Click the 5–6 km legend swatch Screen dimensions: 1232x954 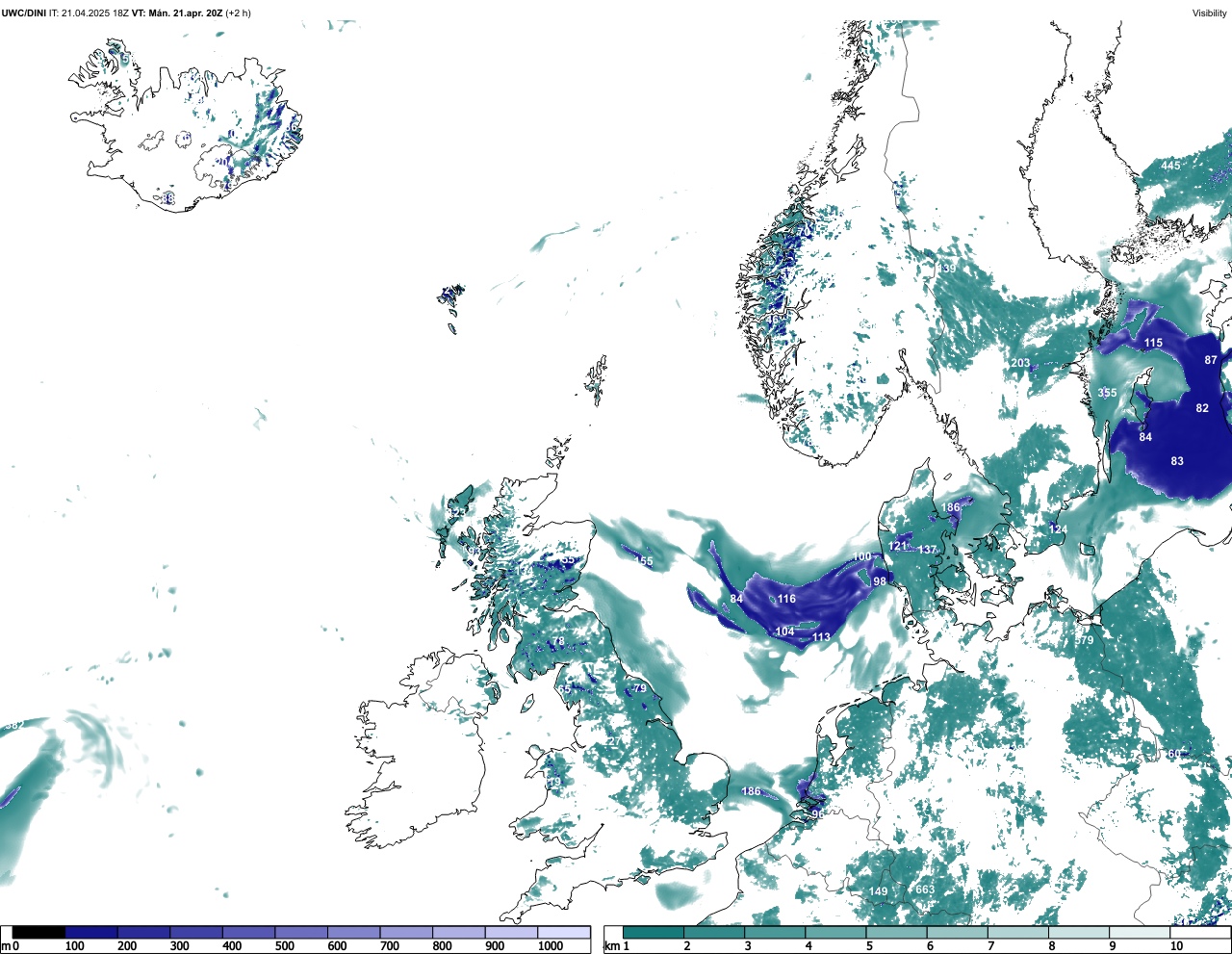(896, 933)
